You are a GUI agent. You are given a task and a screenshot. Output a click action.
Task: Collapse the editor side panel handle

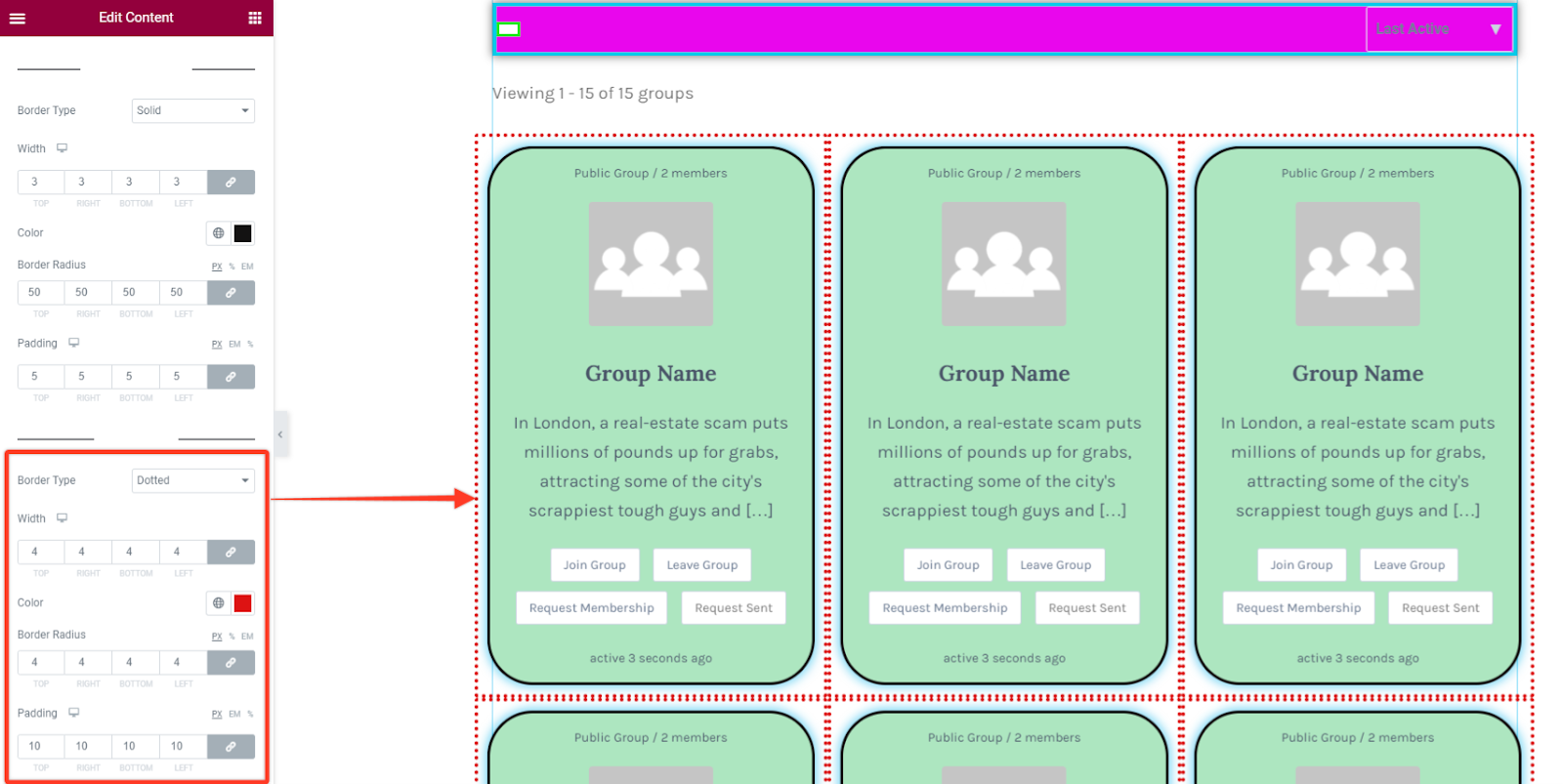coord(280,434)
